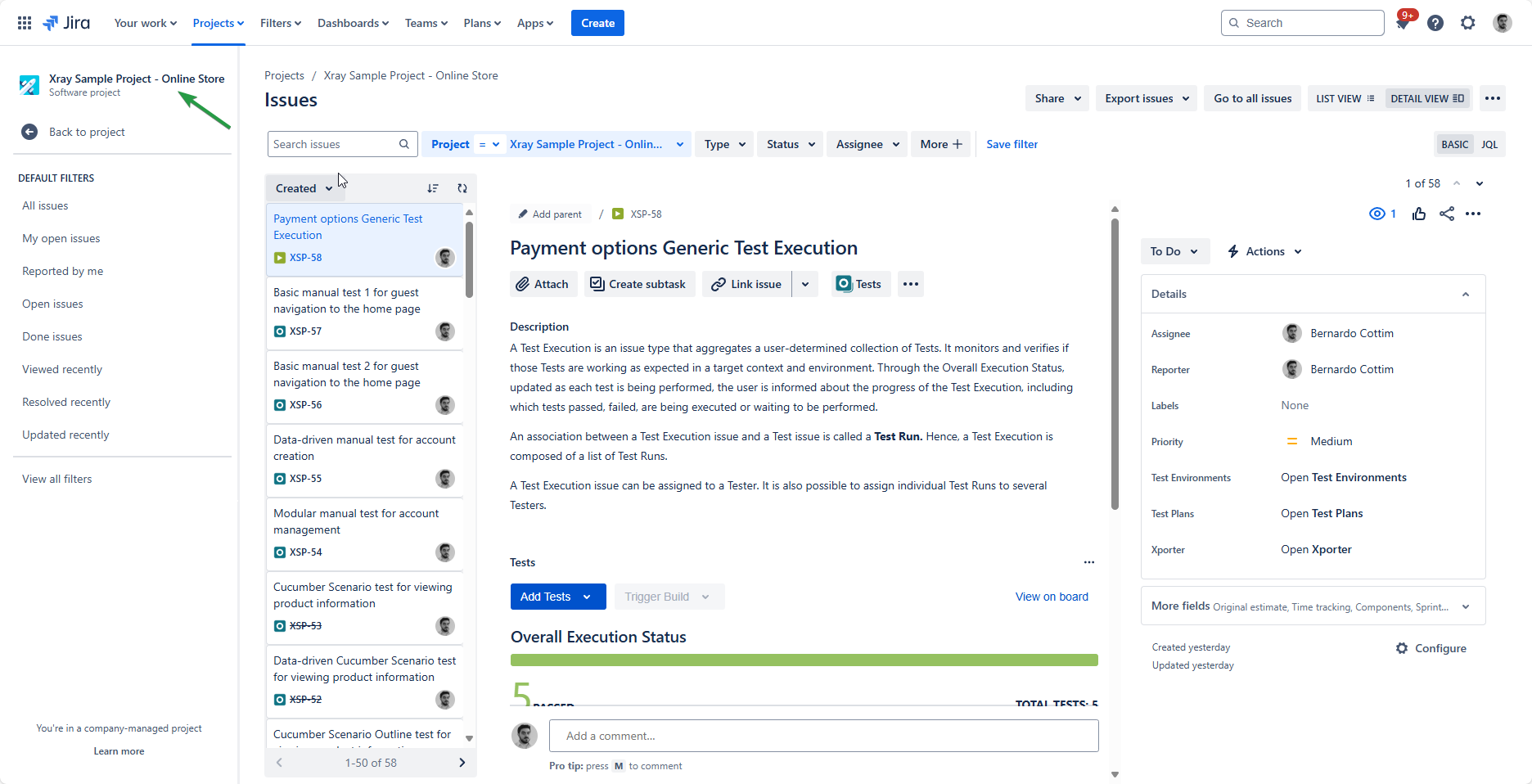Open the Your work menu
Viewport: 1532px width, 784px height.
pyautogui.click(x=146, y=23)
